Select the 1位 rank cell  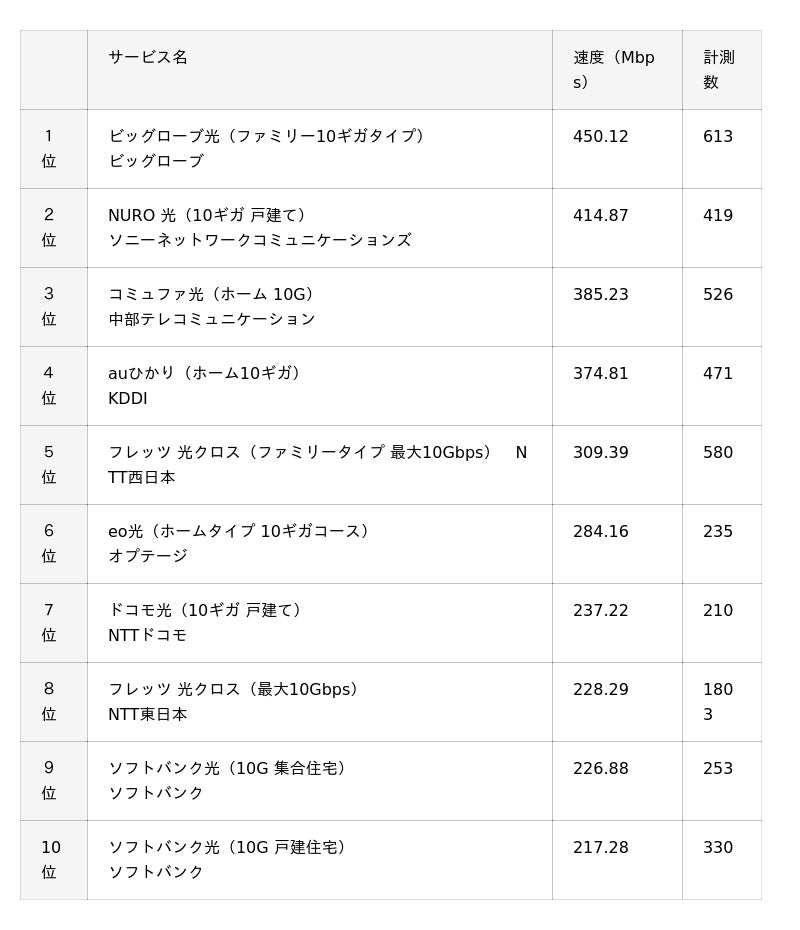click(x=49, y=148)
